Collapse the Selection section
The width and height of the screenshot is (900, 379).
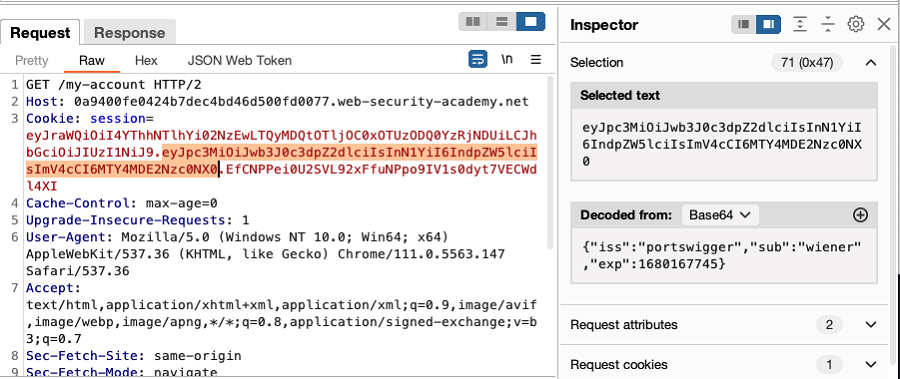coord(871,62)
